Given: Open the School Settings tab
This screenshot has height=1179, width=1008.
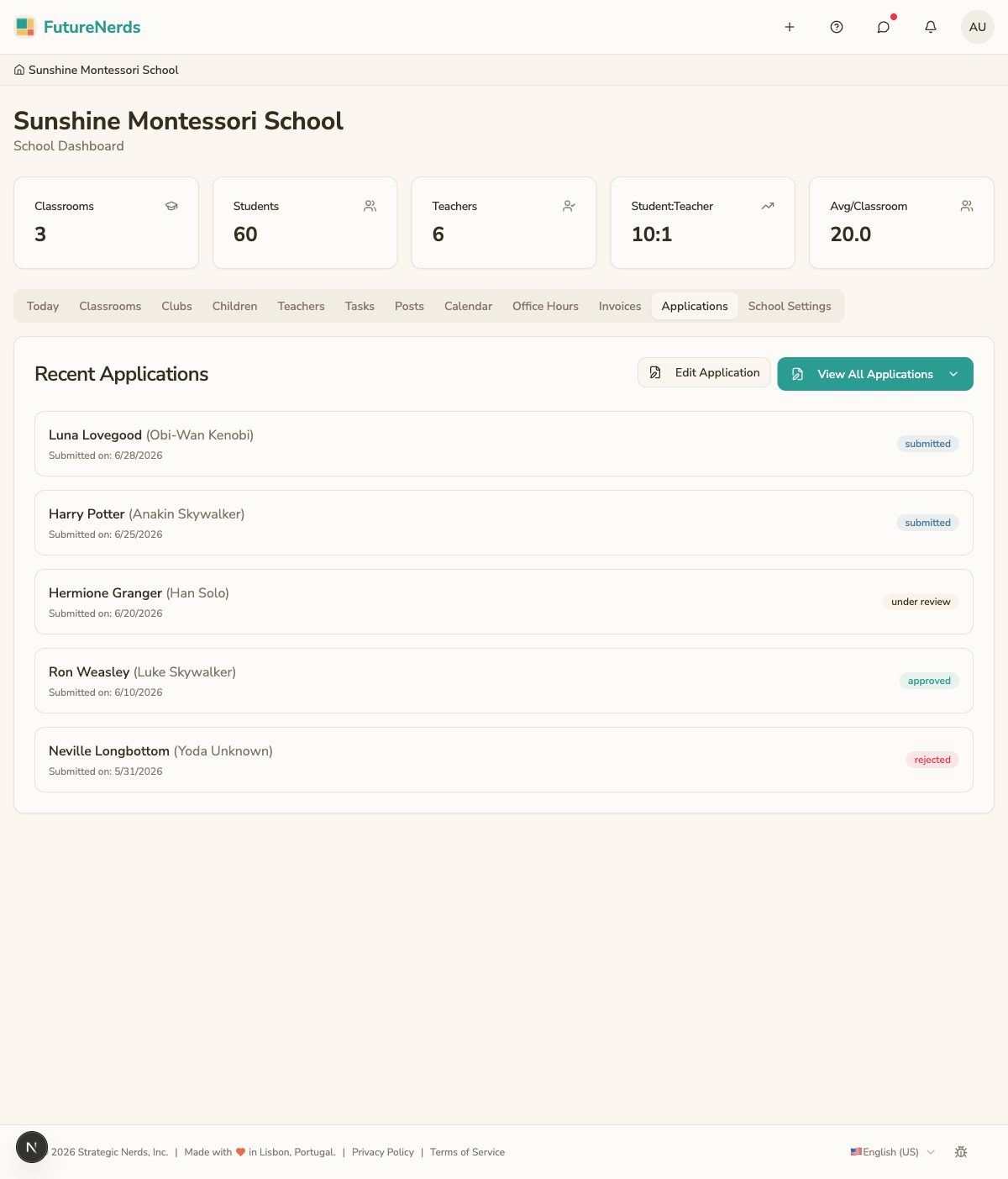Looking at the screenshot, I should click(x=790, y=306).
